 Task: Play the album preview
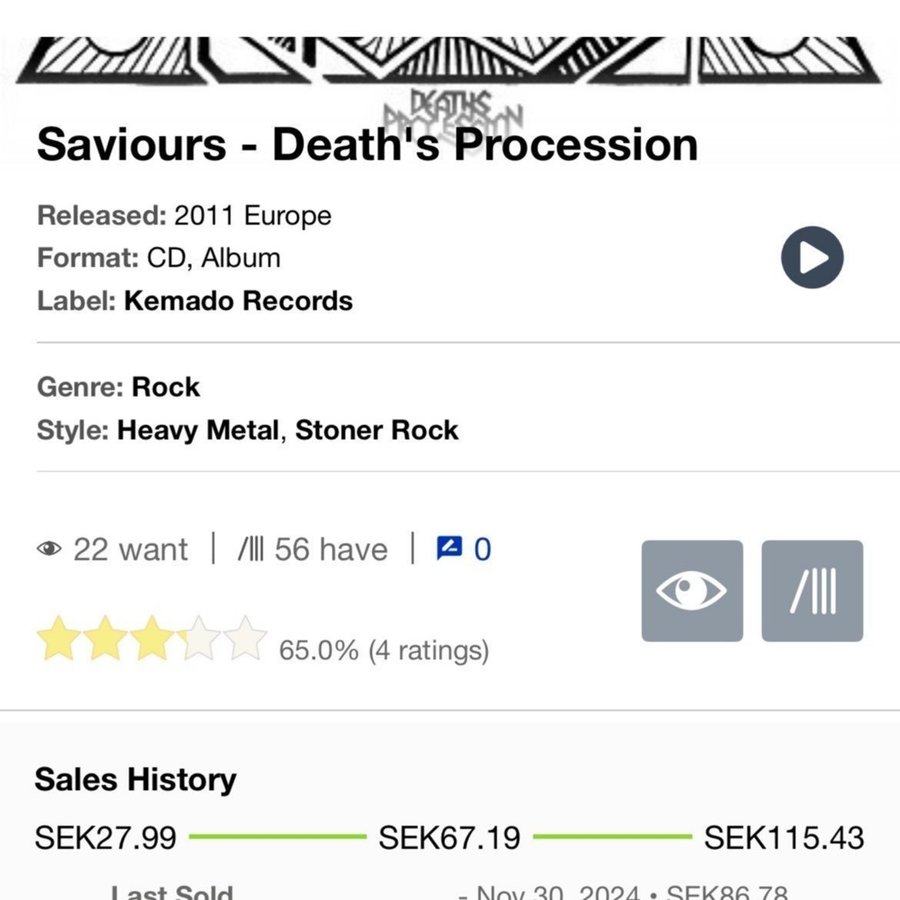point(812,258)
